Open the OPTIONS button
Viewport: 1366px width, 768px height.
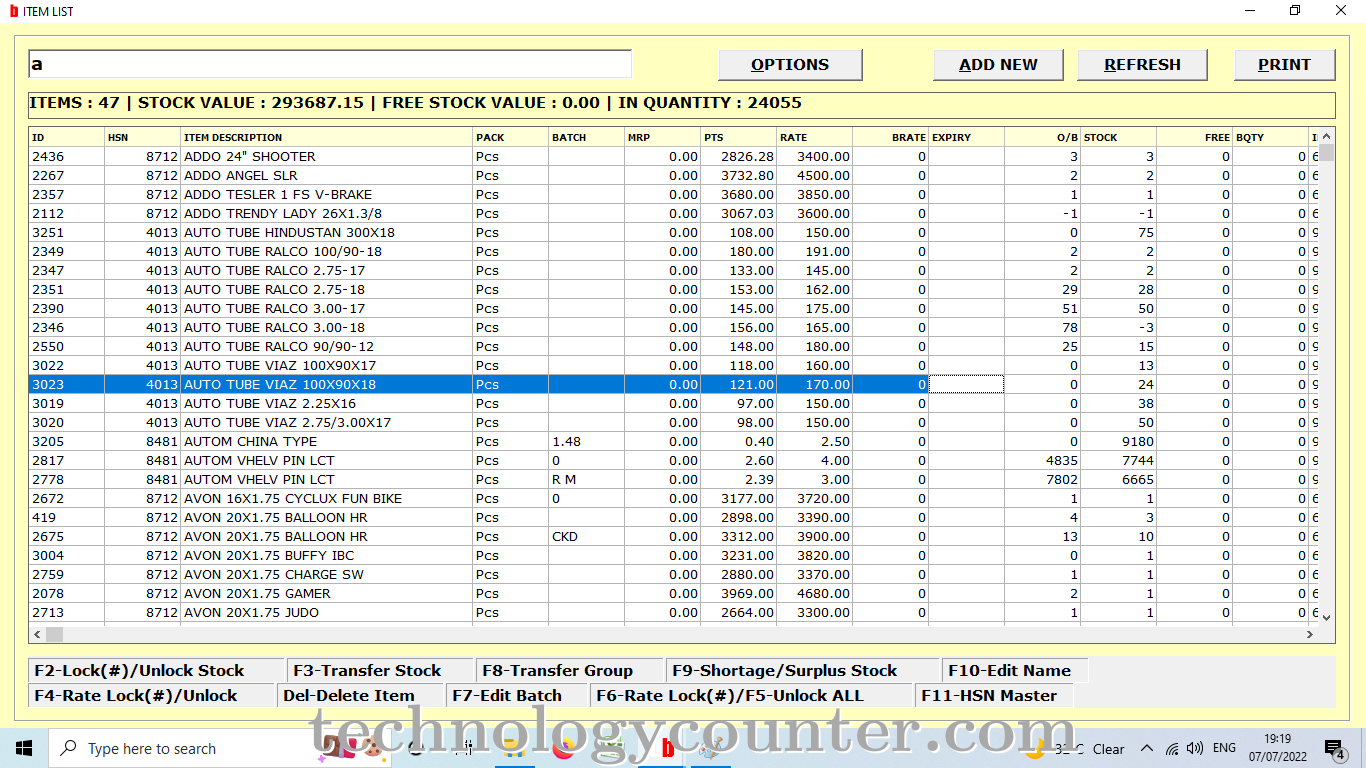pyautogui.click(x=790, y=64)
